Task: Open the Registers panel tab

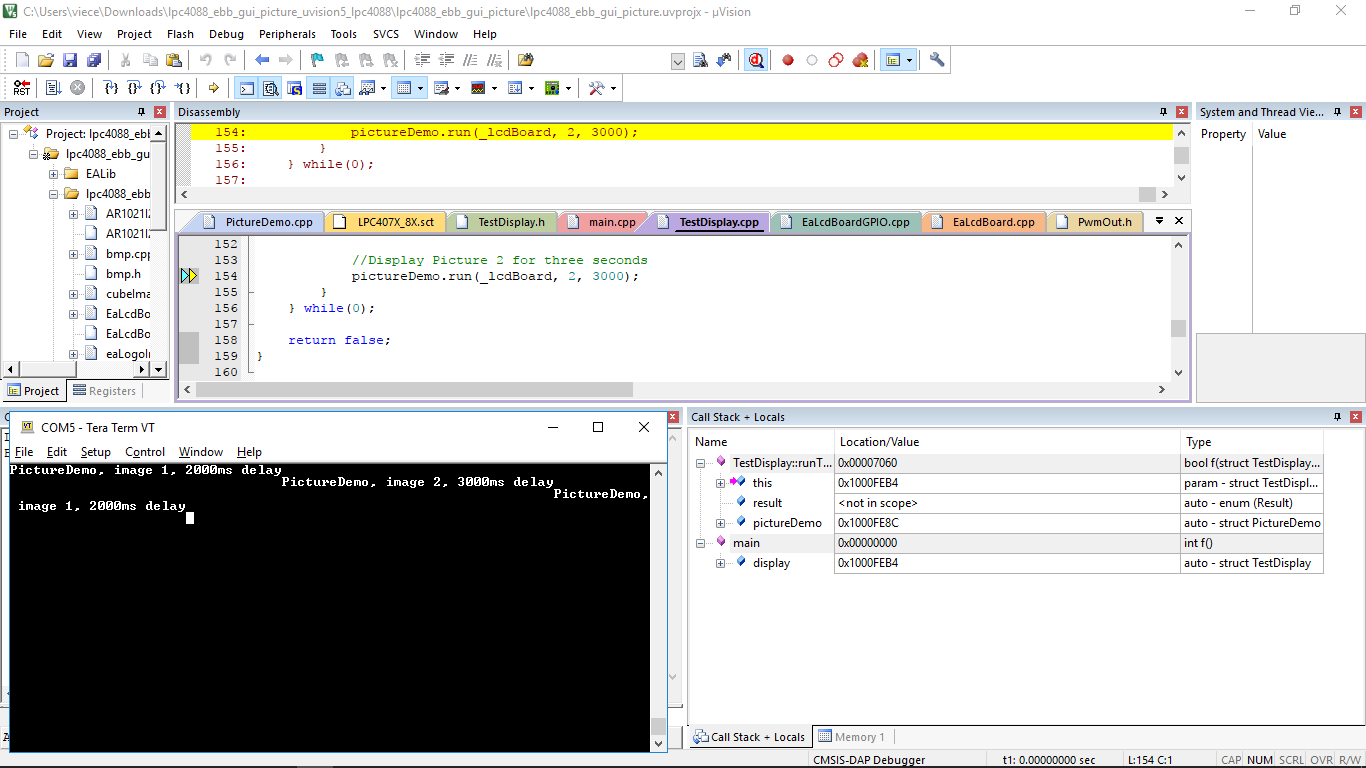Action: pos(104,391)
